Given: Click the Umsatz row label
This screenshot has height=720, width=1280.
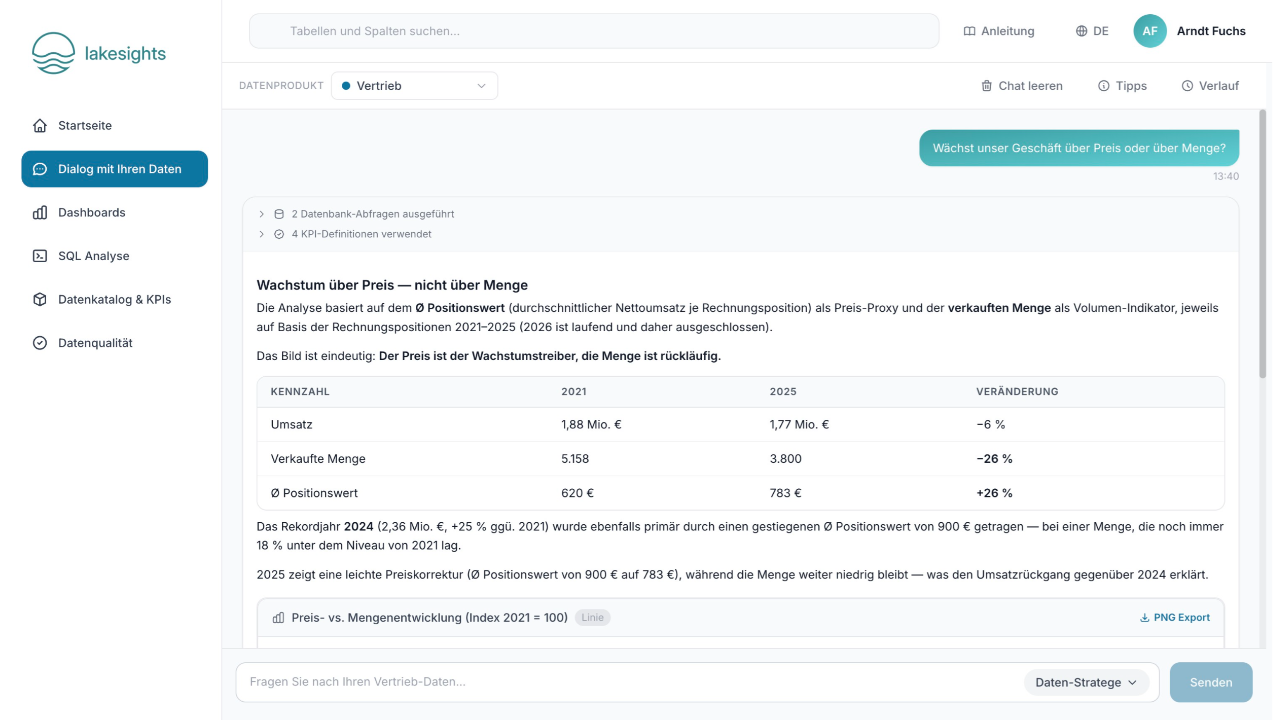Looking at the screenshot, I should pyautogui.click(x=292, y=425).
